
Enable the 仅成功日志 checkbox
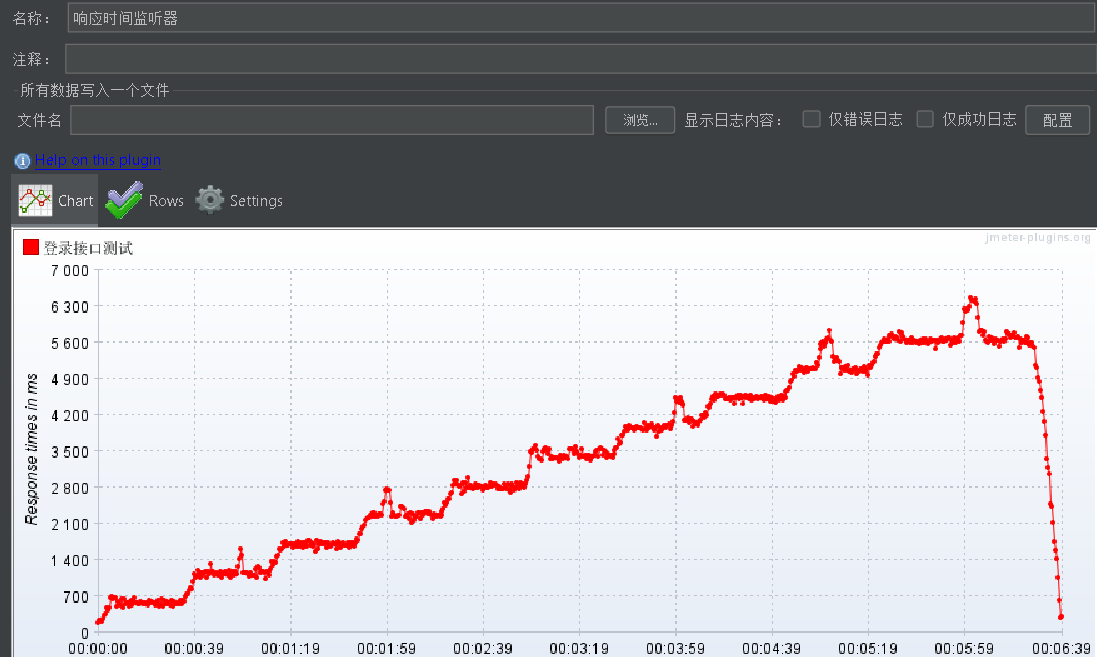click(925, 119)
